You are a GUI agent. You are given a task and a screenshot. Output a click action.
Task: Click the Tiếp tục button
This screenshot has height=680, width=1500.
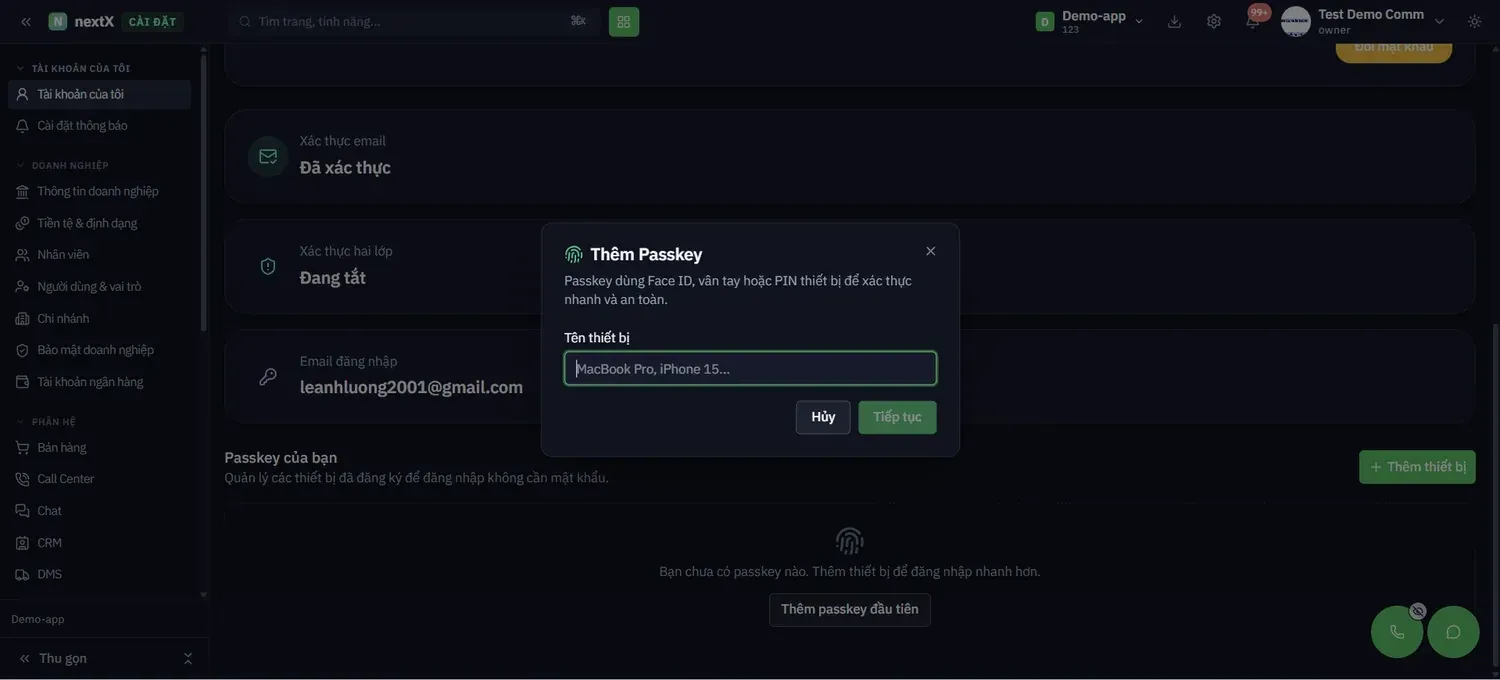point(897,417)
